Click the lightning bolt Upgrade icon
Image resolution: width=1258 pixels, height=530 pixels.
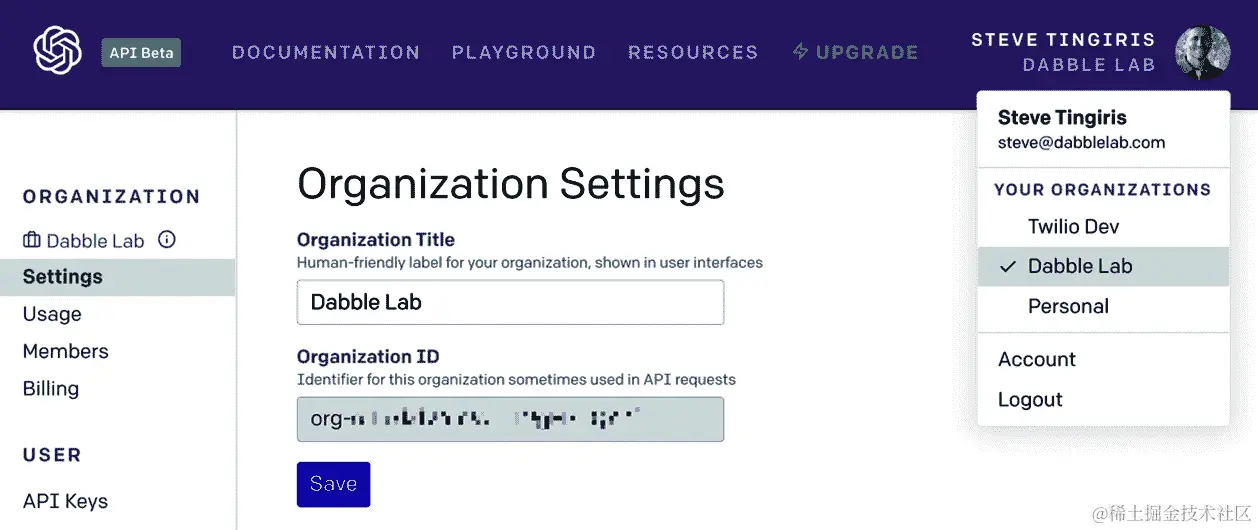coord(800,52)
